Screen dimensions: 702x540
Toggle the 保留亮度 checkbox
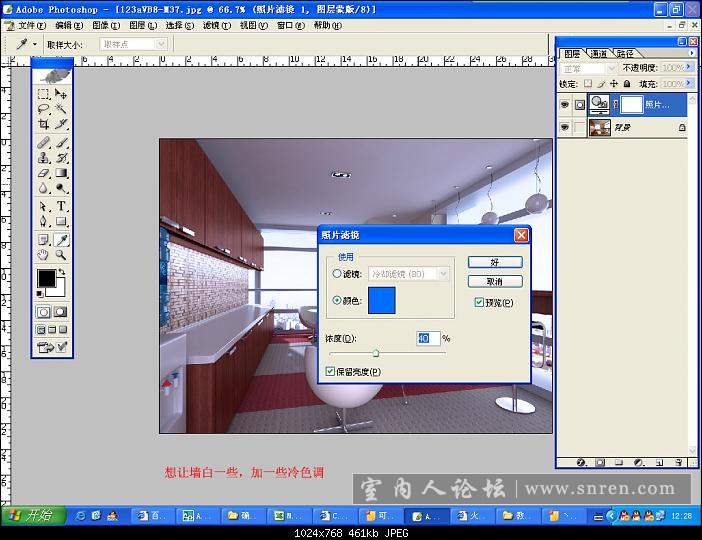(332, 371)
